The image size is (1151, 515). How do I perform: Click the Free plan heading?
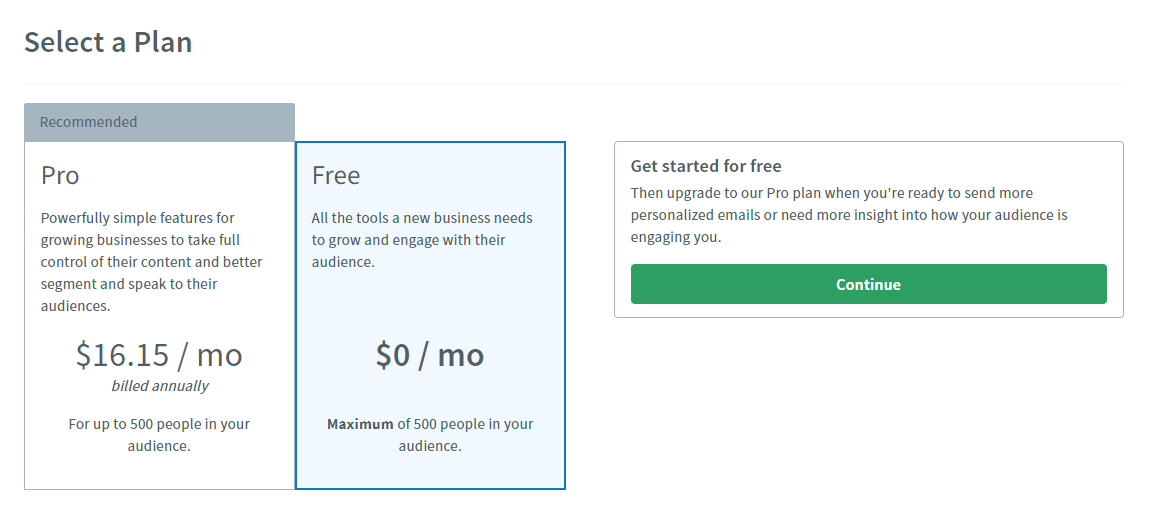tap(336, 175)
